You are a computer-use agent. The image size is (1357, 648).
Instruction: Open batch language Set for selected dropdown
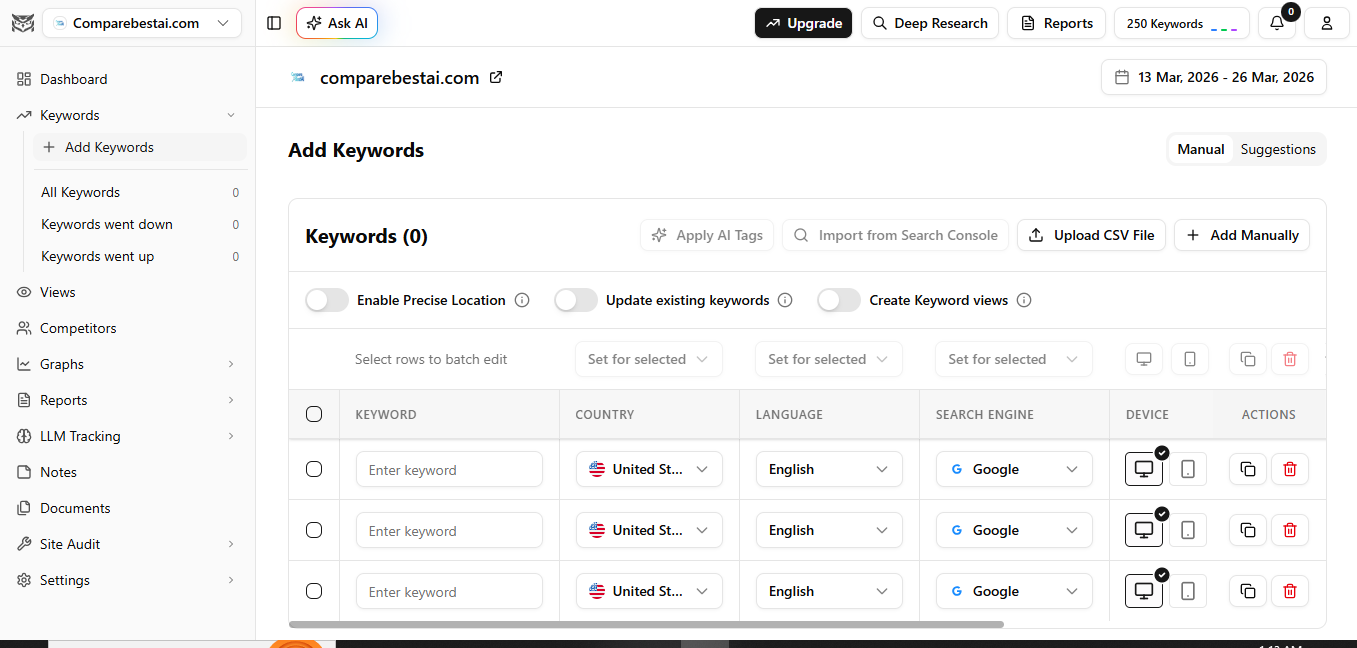click(829, 359)
